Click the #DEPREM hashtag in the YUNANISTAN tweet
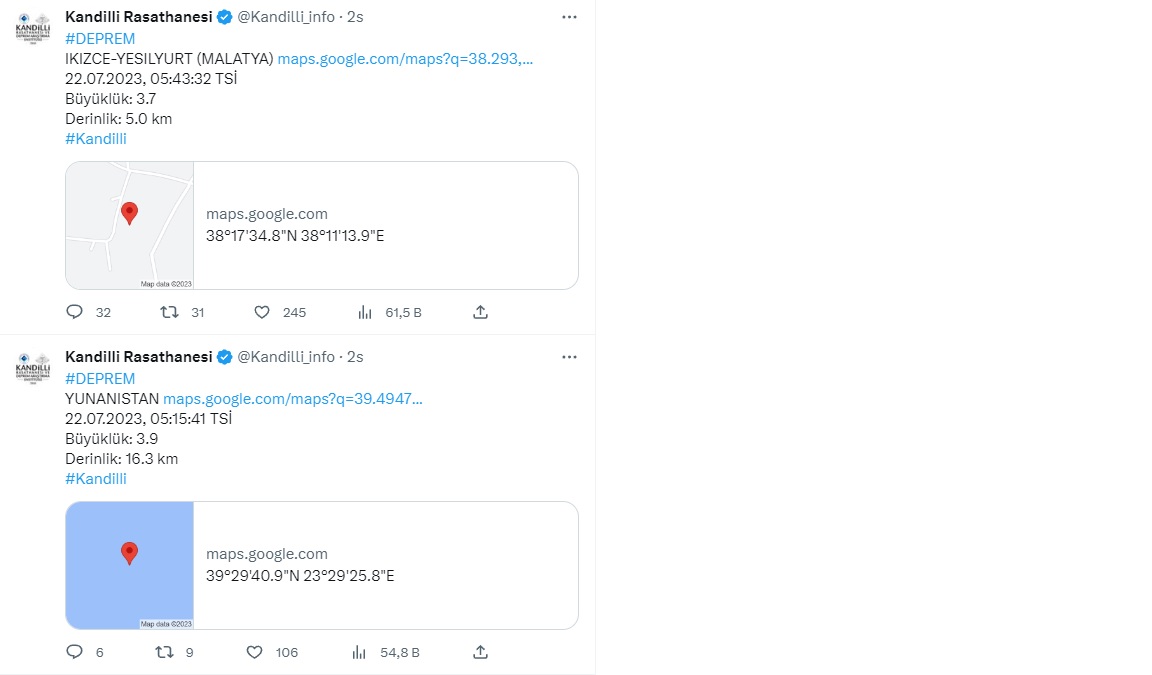The width and height of the screenshot is (1152, 675). click(x=100, y=378)
